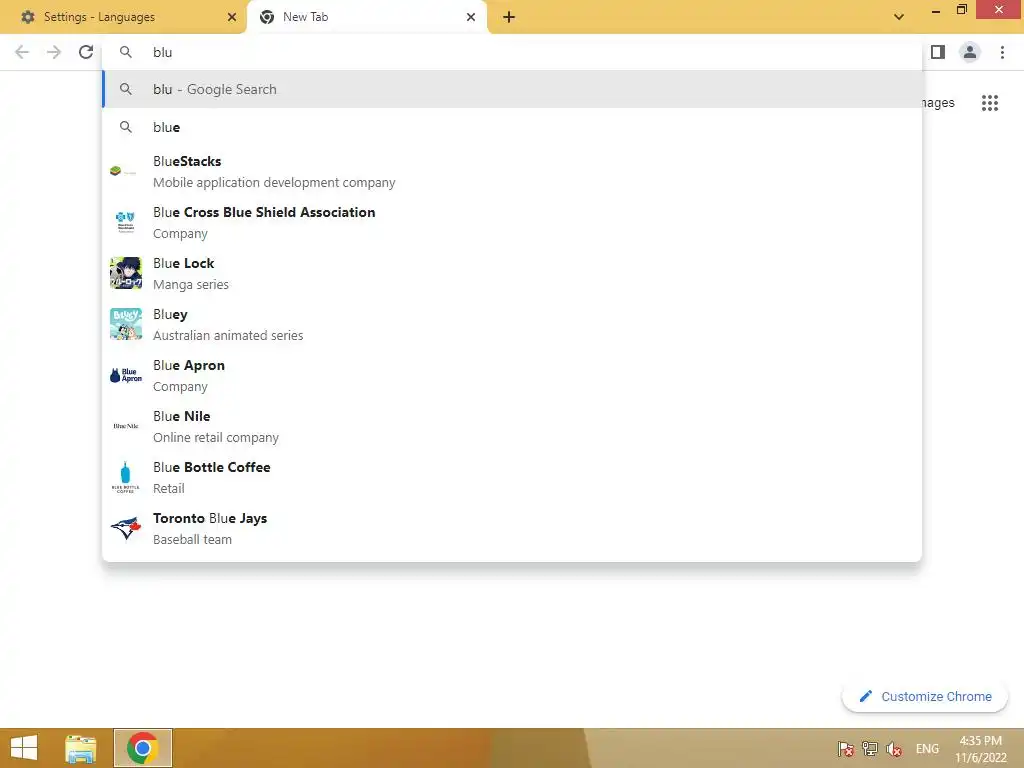The image size is (1024, 768).
Task: Open the Google apps grid
Action: pyautogui.click(x=990, y=103)
